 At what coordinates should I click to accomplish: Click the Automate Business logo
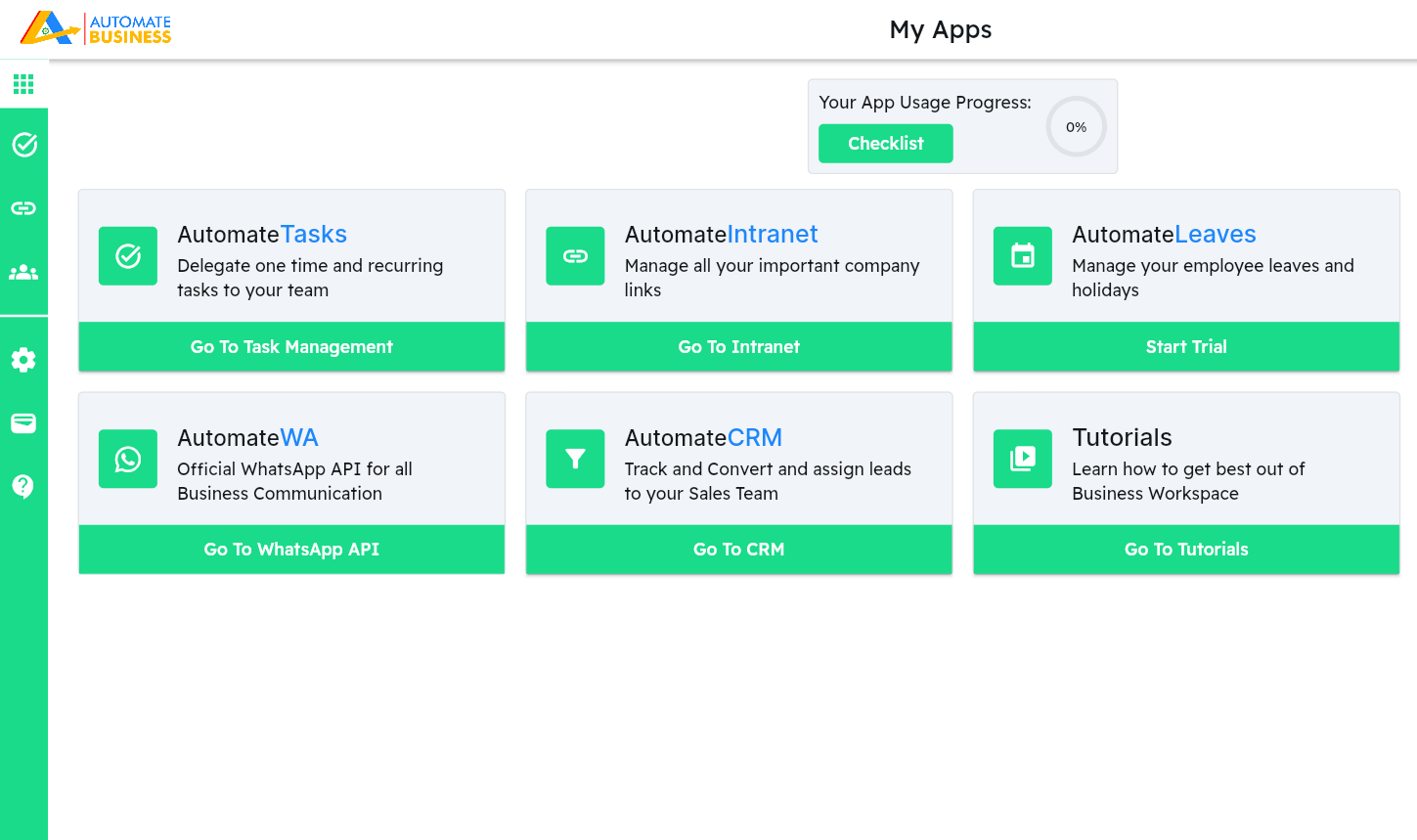[x=96, y=28]
